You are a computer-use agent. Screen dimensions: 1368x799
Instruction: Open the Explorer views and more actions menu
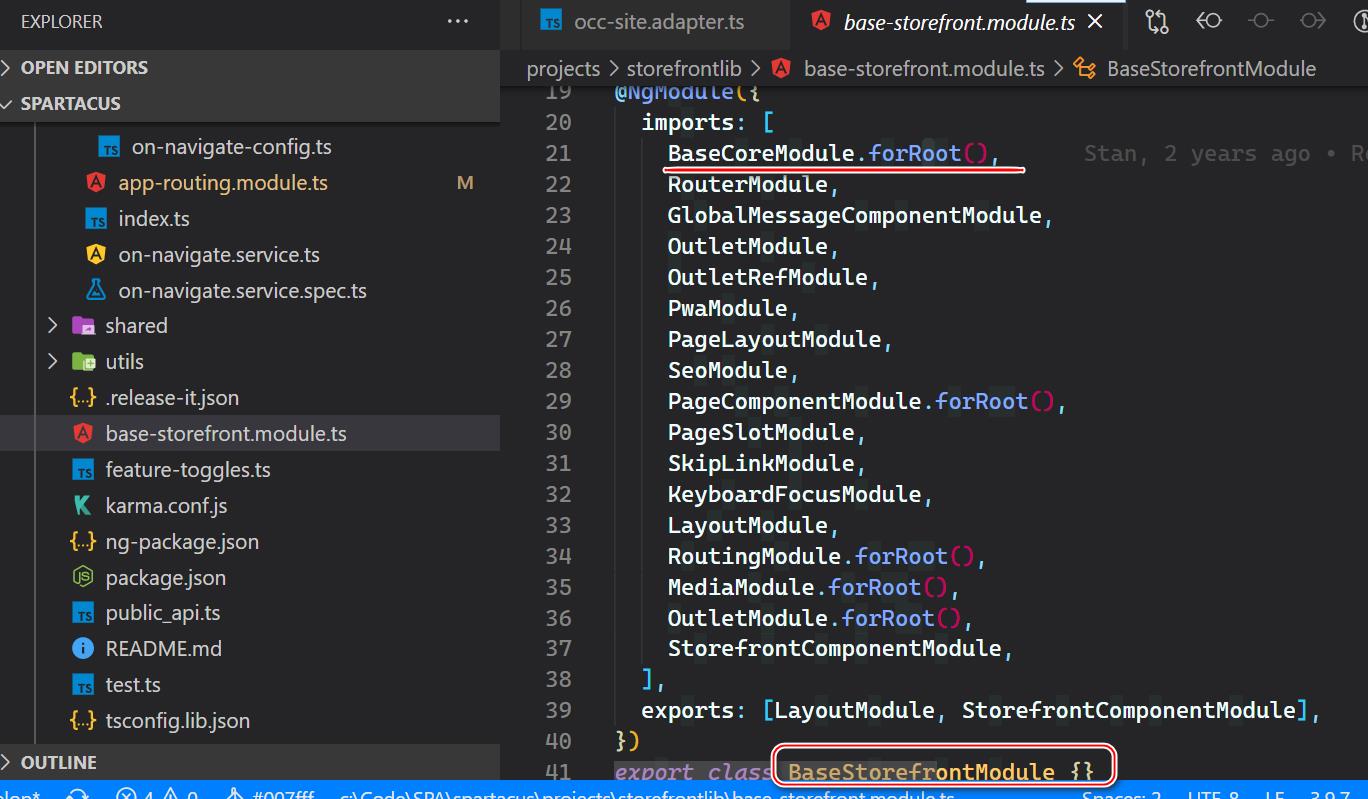click(458, 21)
